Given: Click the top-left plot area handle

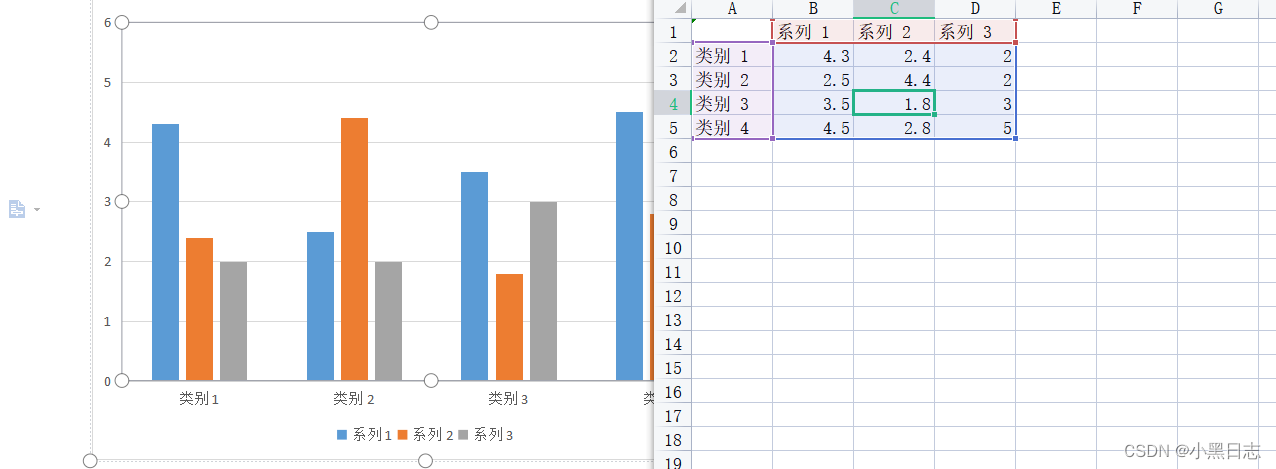Looking at the screenshot, I should pyautogui.click(x=122, y=22).
